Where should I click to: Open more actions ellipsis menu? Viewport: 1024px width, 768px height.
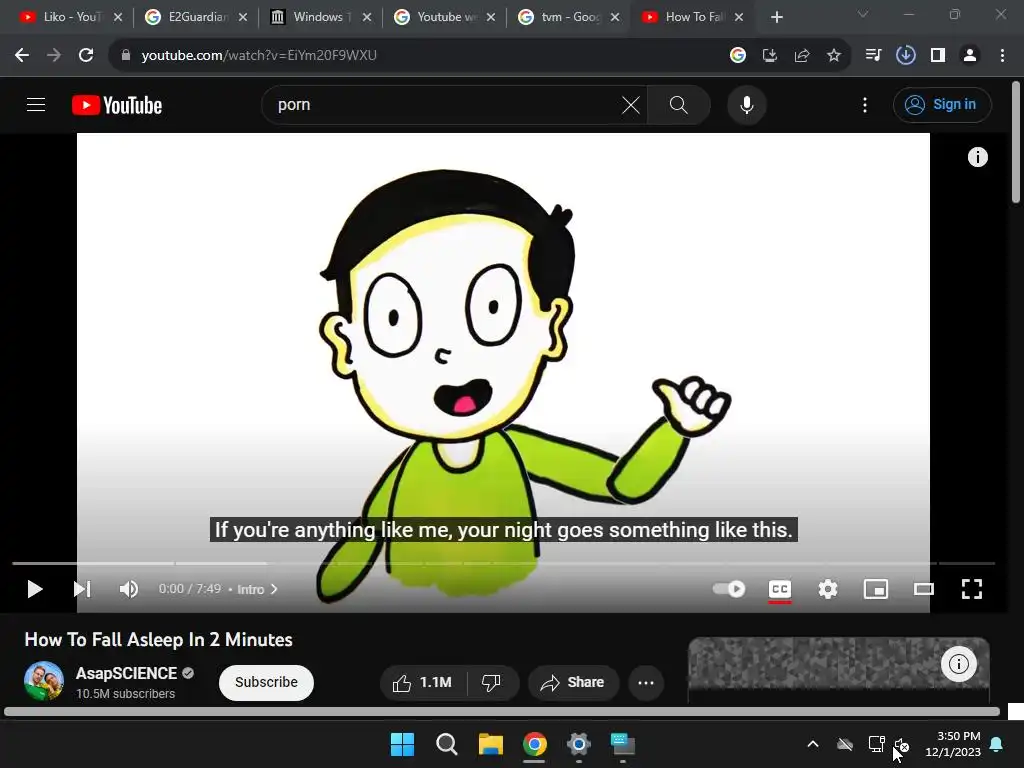646,682
